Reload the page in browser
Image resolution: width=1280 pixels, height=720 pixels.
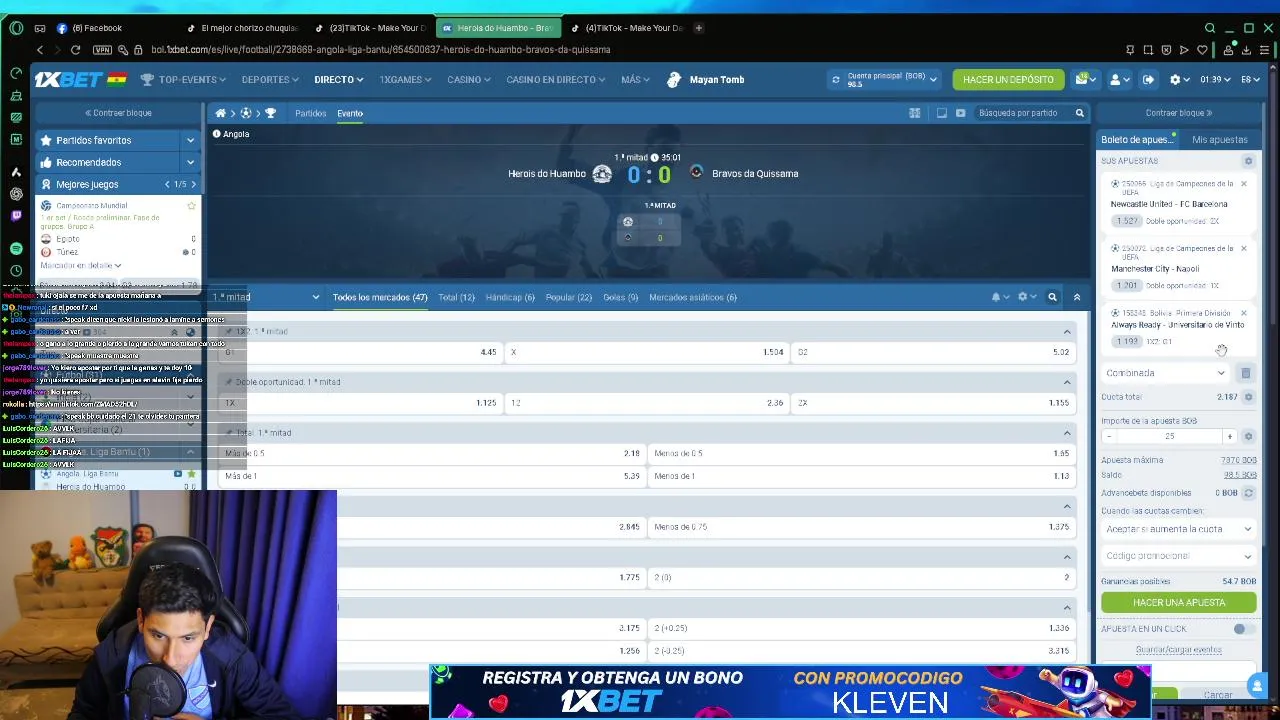click(75, 49)
